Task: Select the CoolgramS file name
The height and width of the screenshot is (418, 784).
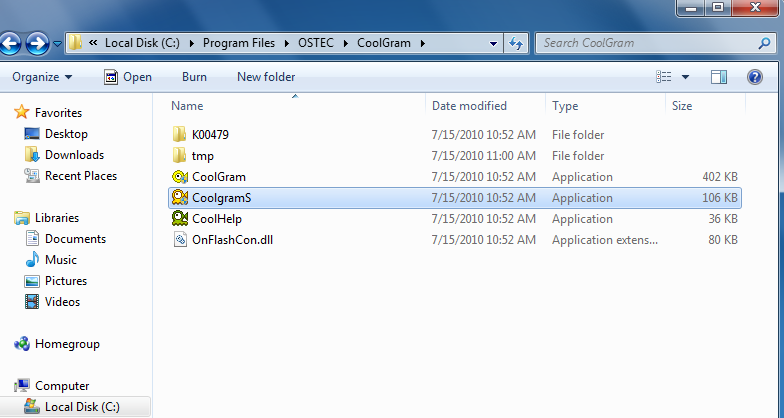Action: click(x=222, y=198)
